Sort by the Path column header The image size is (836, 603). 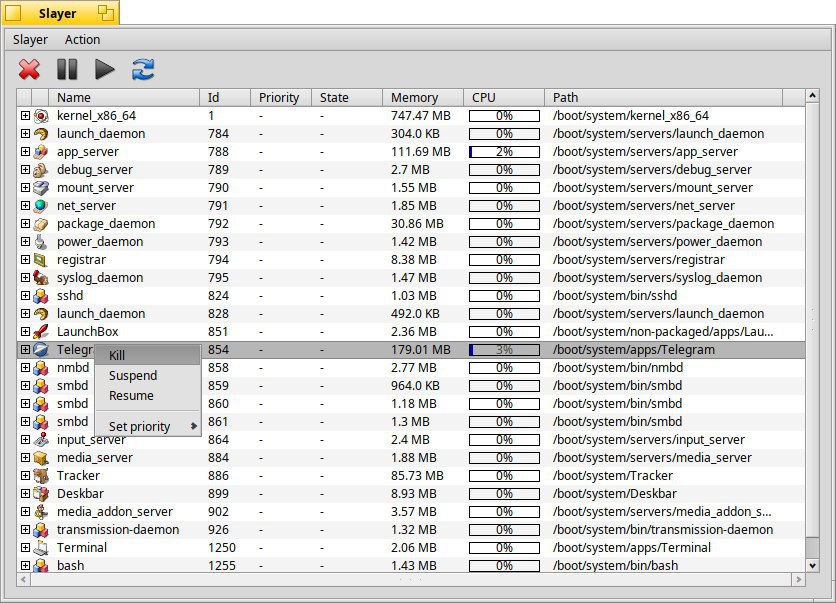(664, 98)
